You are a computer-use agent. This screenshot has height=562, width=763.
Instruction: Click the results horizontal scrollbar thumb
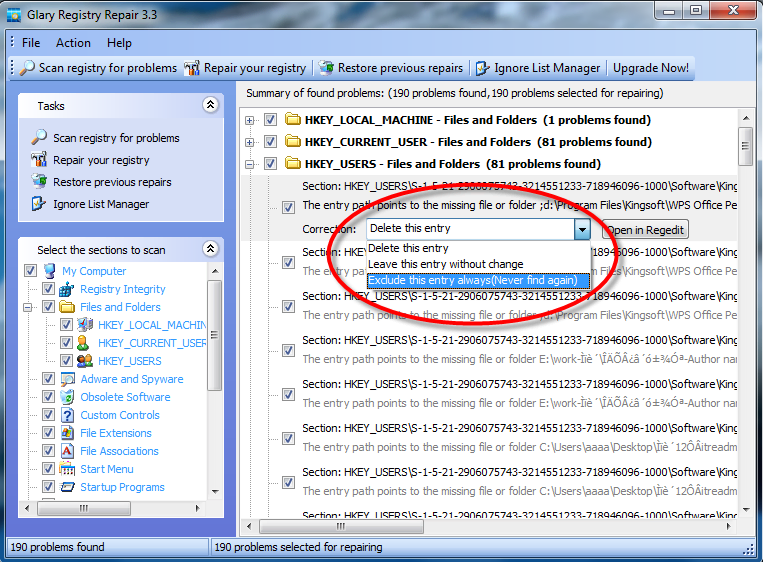pos(341,526)
